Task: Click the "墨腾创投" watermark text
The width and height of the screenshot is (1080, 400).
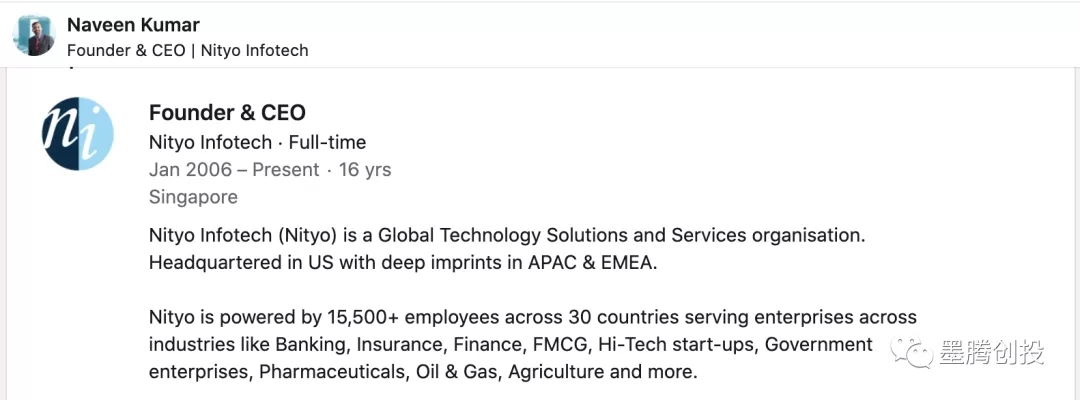Action: tap(992, 352)
